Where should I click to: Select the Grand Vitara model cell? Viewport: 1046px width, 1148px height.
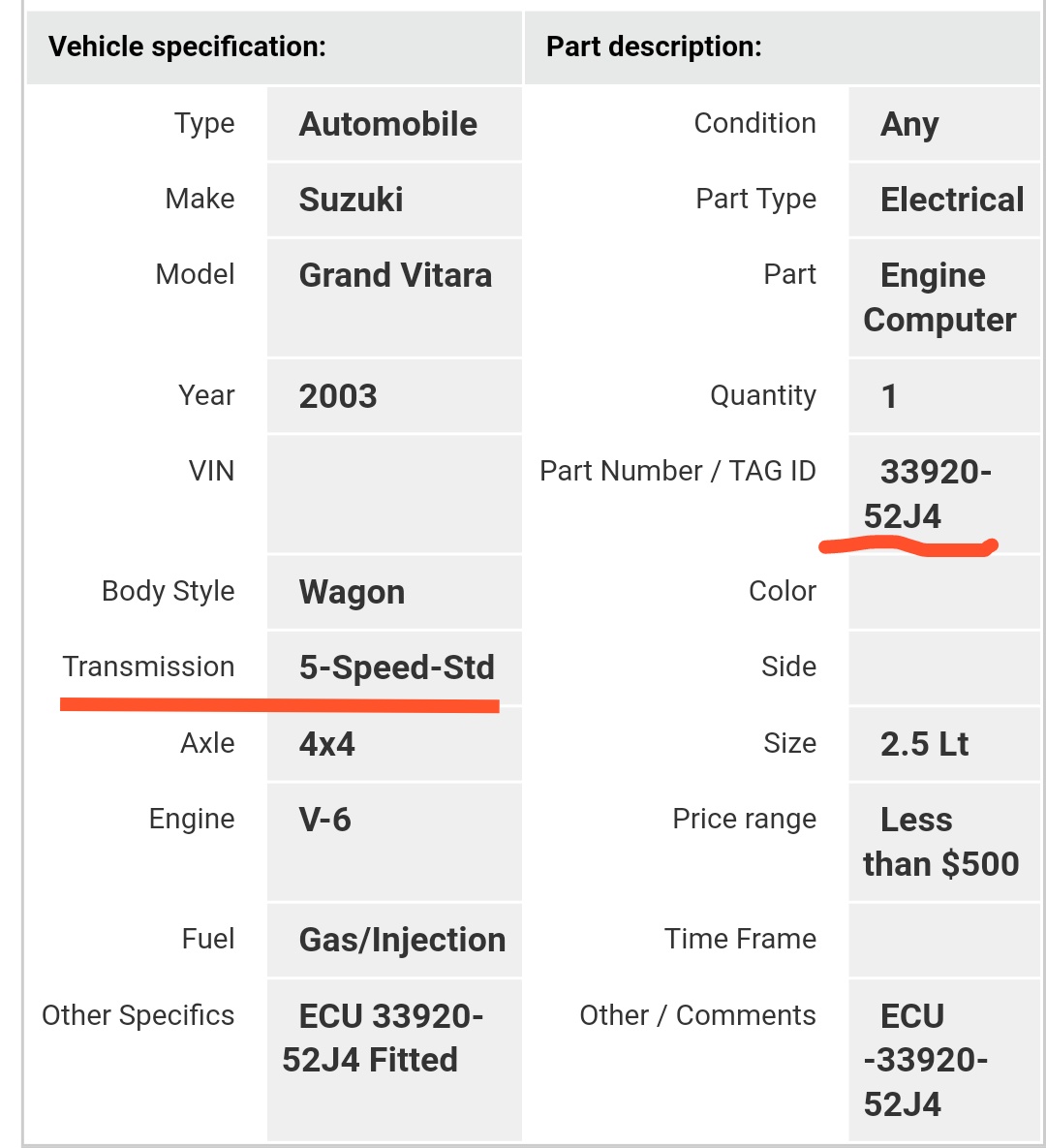395,275
